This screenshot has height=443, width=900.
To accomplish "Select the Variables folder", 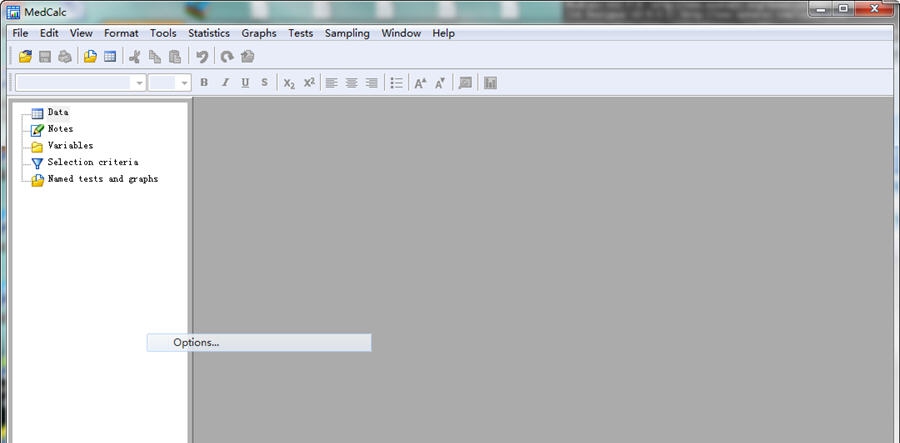I will point(70,146).
